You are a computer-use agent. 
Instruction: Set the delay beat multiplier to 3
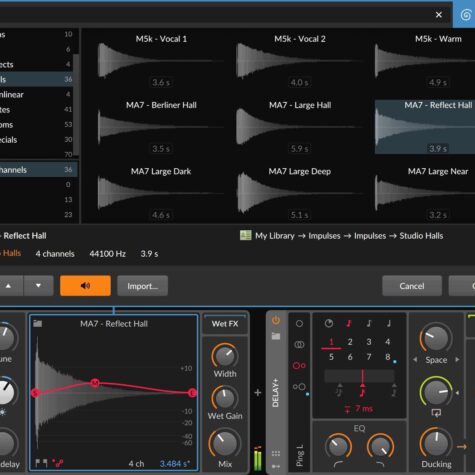369,342
